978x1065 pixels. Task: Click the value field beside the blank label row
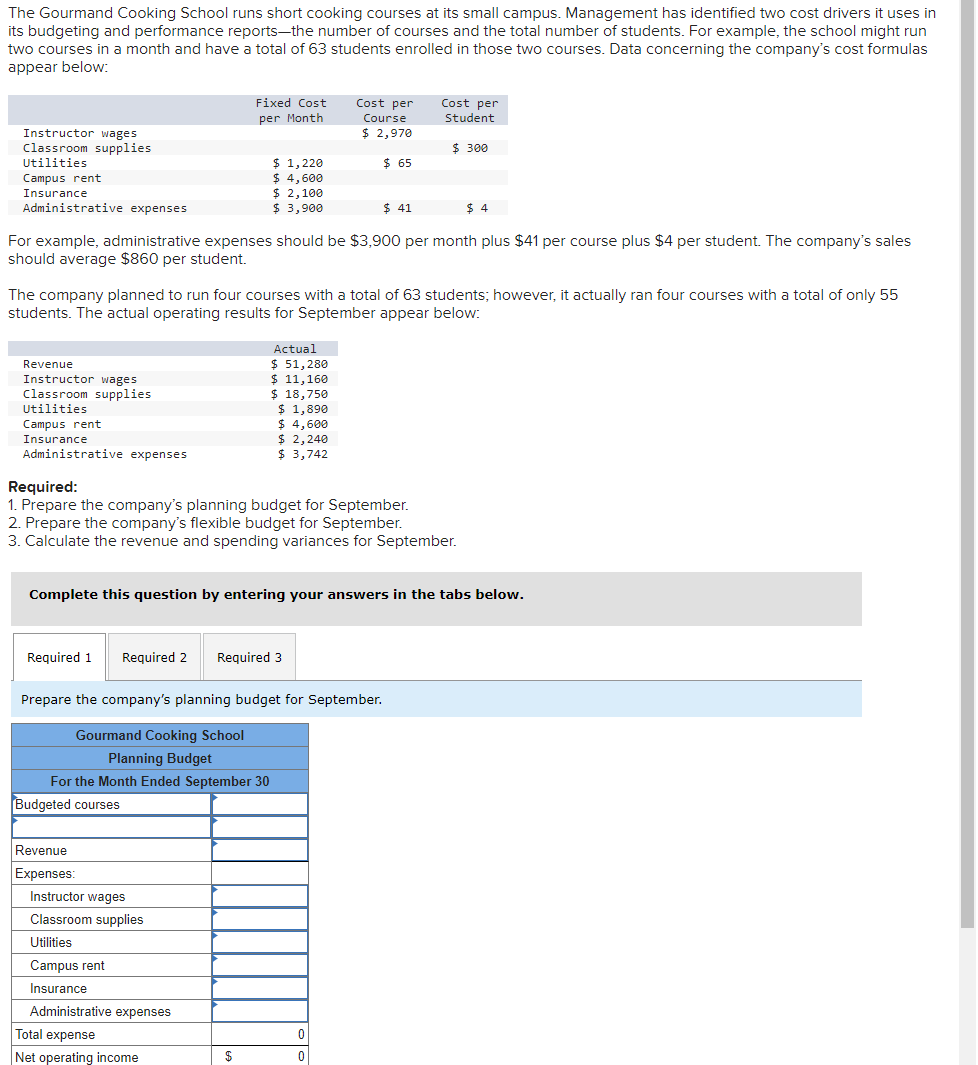pos(260,827)
